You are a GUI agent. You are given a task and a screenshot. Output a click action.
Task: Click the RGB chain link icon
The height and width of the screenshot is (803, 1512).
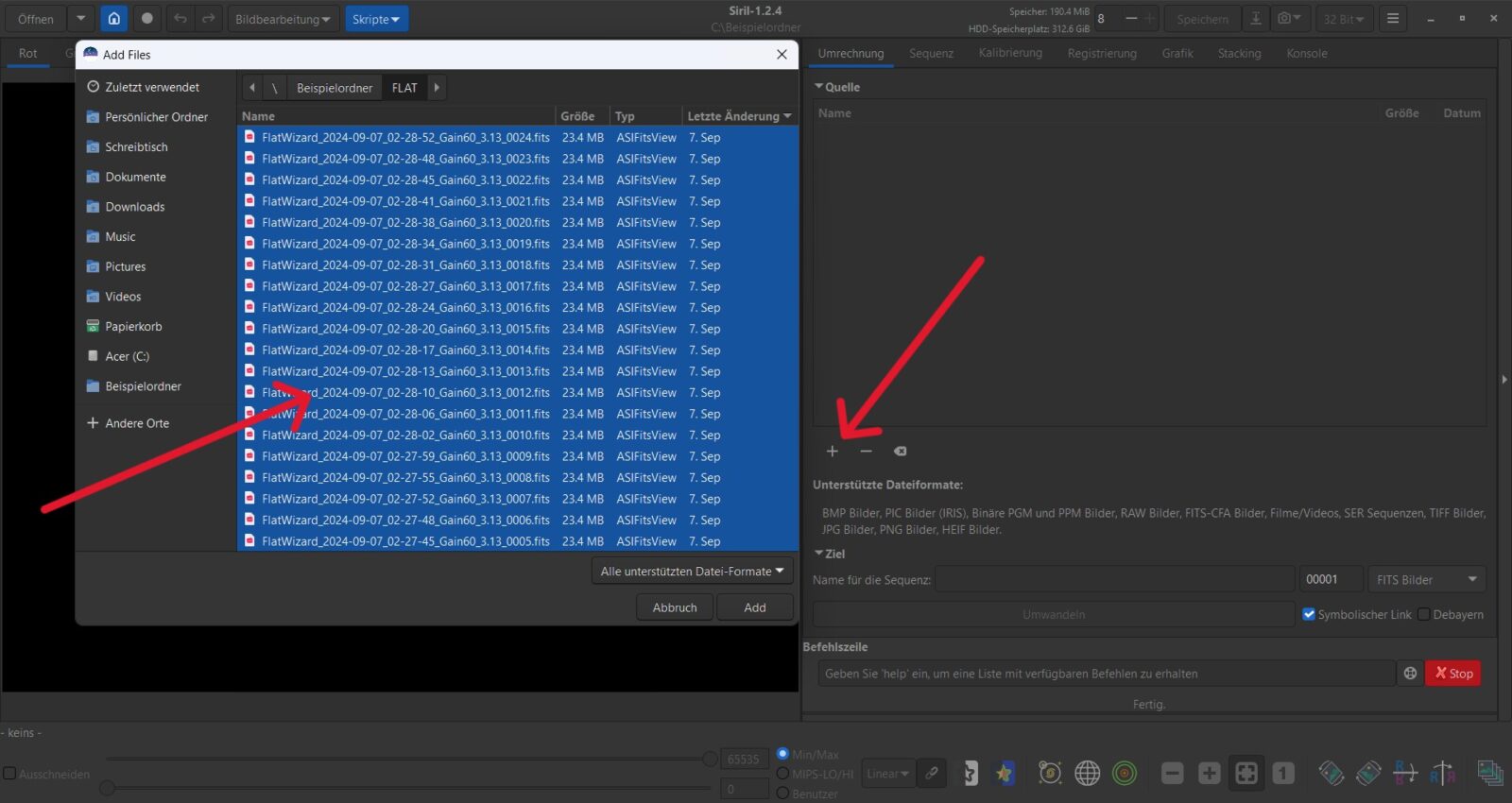932,774
